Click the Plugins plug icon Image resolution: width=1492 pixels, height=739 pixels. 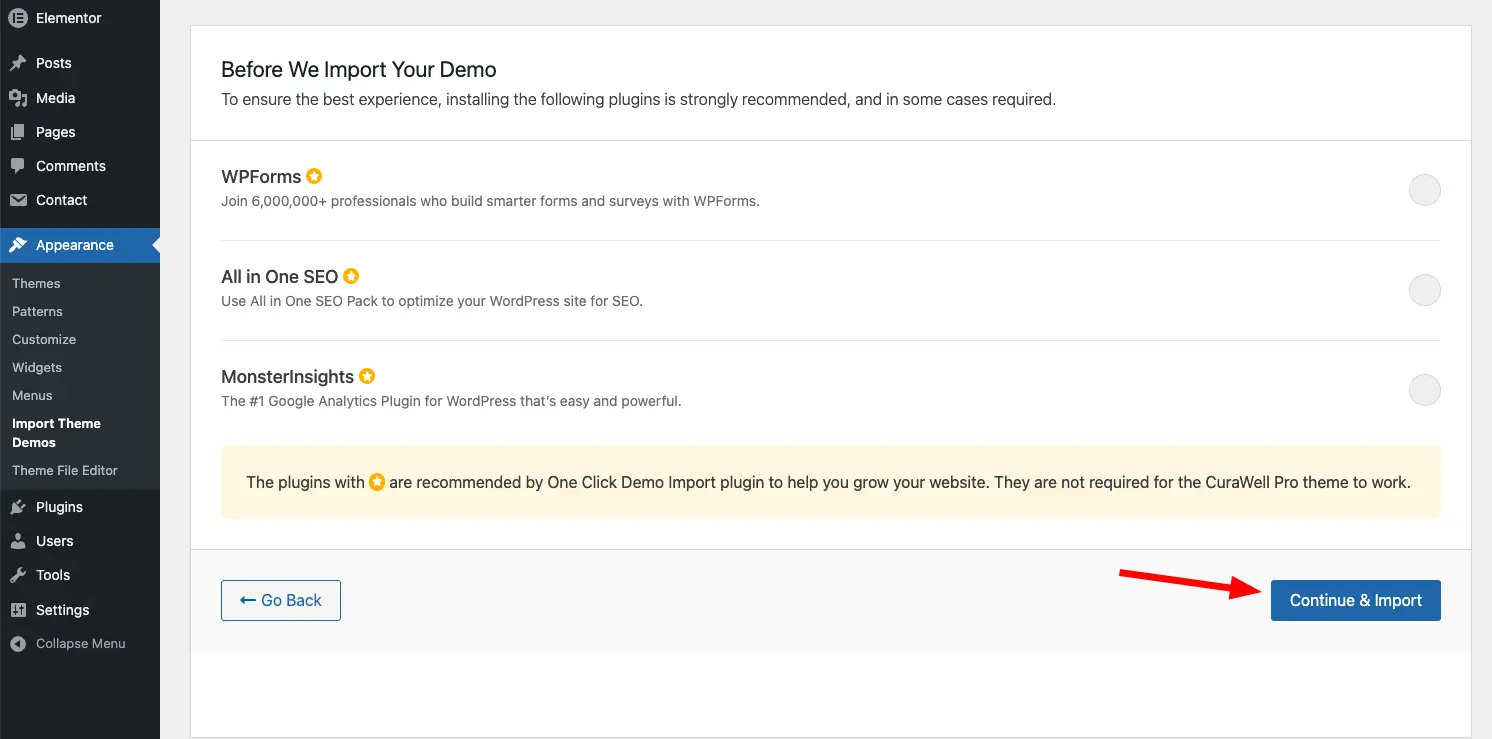pyautogui.click(x=18, y=507)
